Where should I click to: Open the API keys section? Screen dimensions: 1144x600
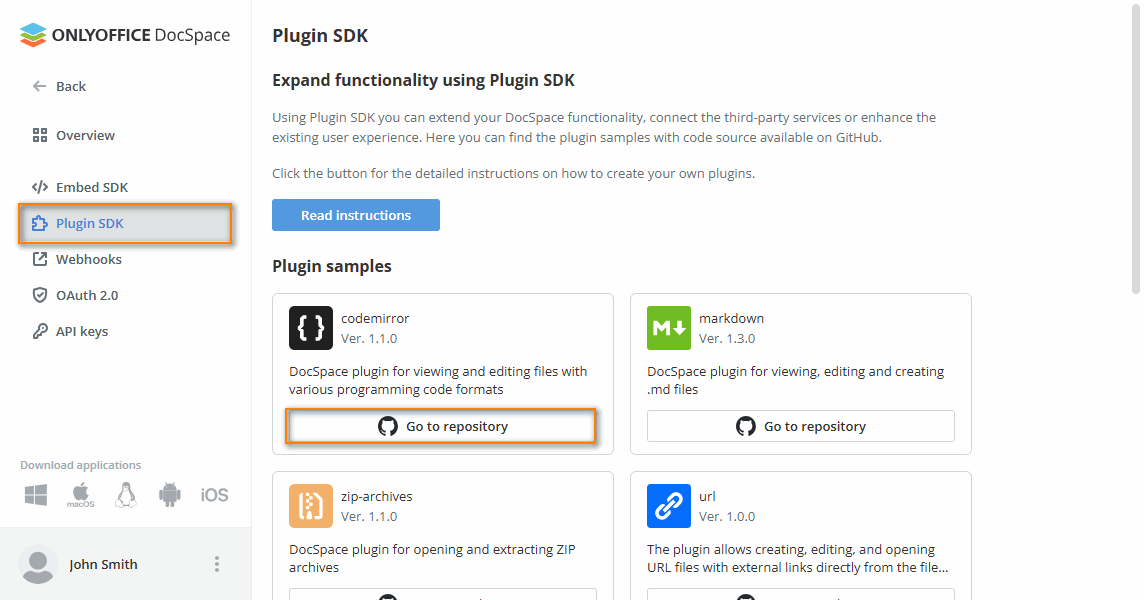(70, 331)
